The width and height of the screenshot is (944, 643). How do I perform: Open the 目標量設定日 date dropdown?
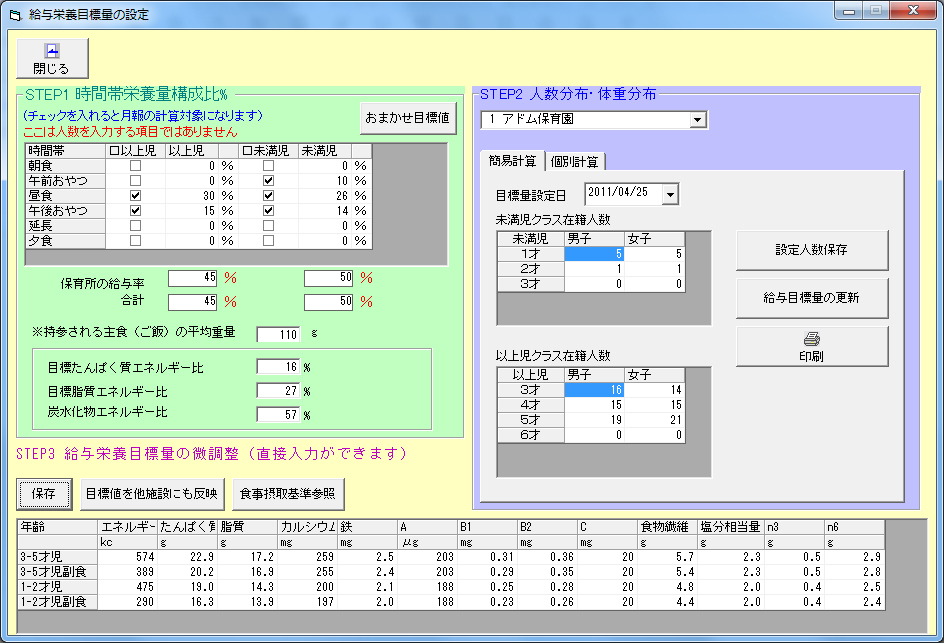(670, 194)
